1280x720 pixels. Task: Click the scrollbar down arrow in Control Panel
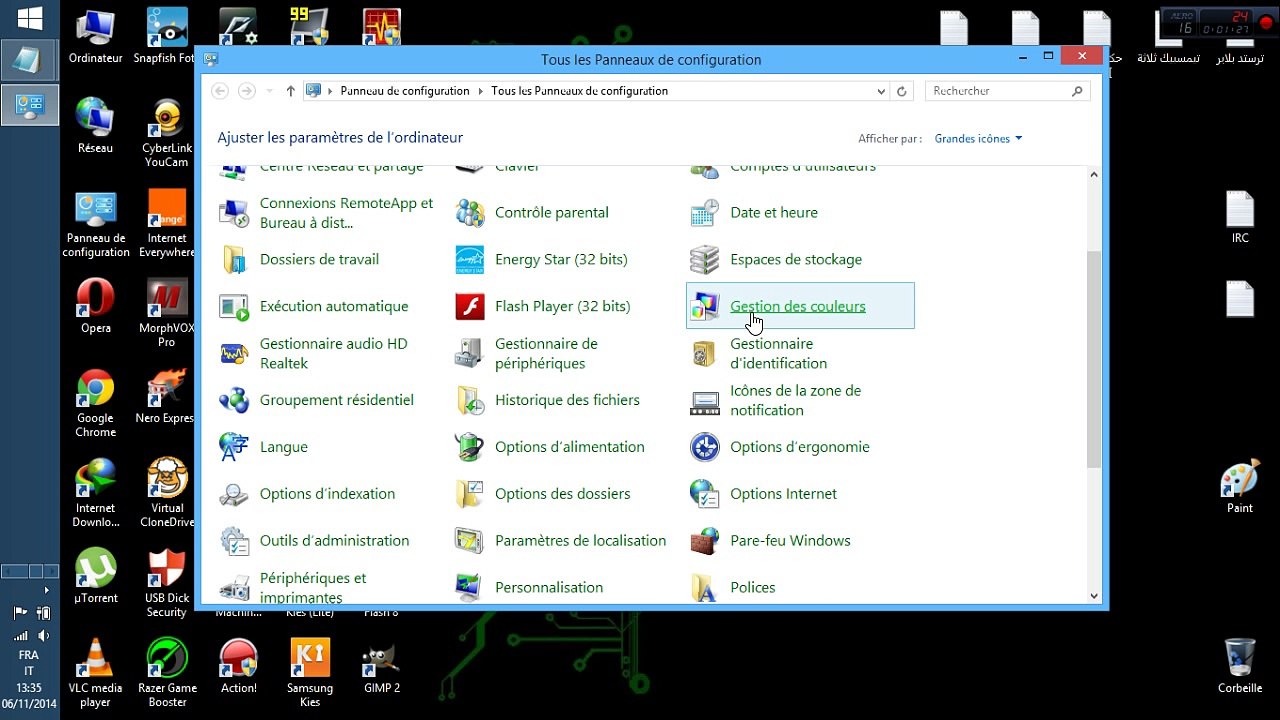pos(1093,596)
